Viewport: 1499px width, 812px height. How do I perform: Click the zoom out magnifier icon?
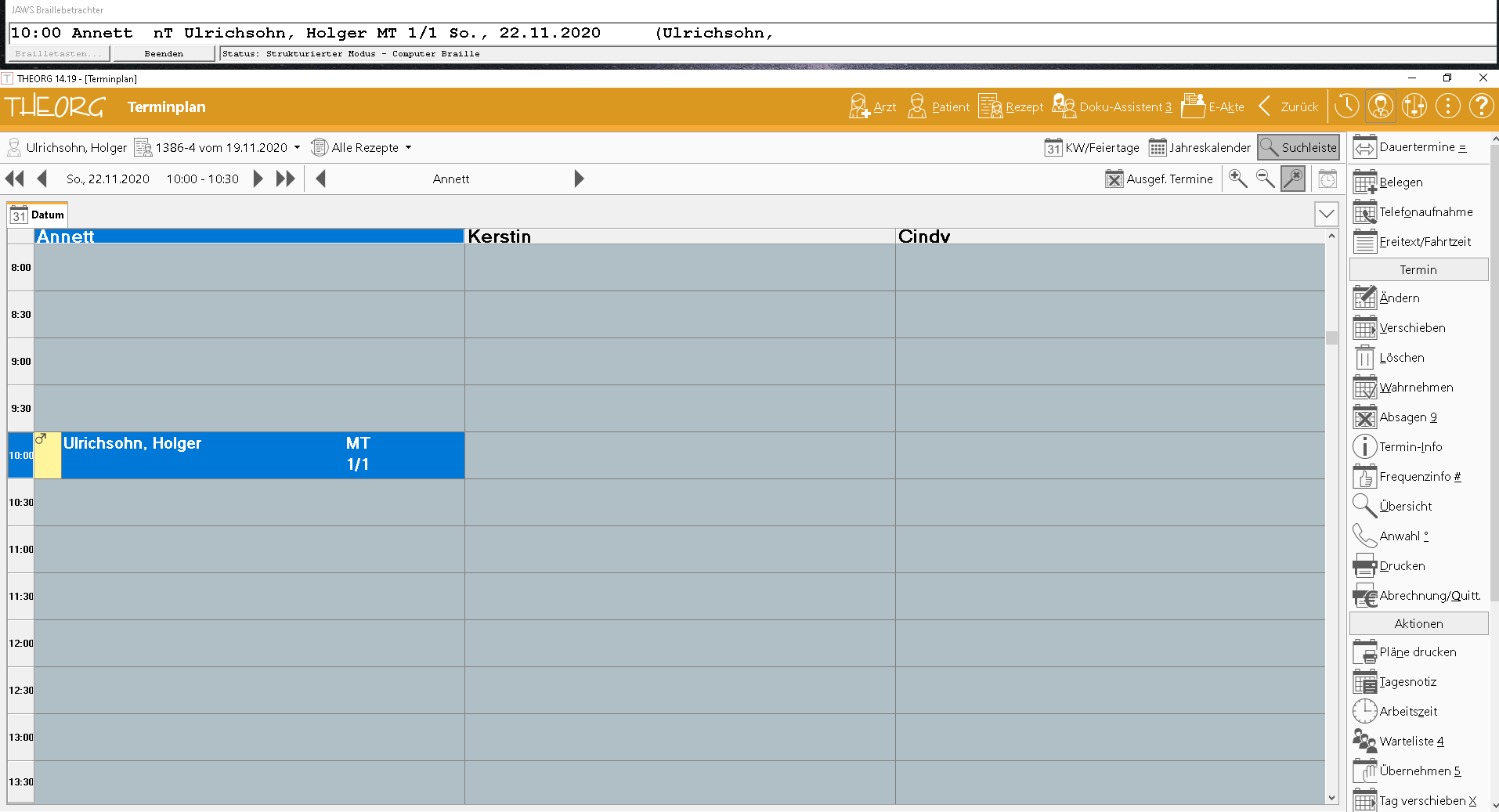(1265, 179)
